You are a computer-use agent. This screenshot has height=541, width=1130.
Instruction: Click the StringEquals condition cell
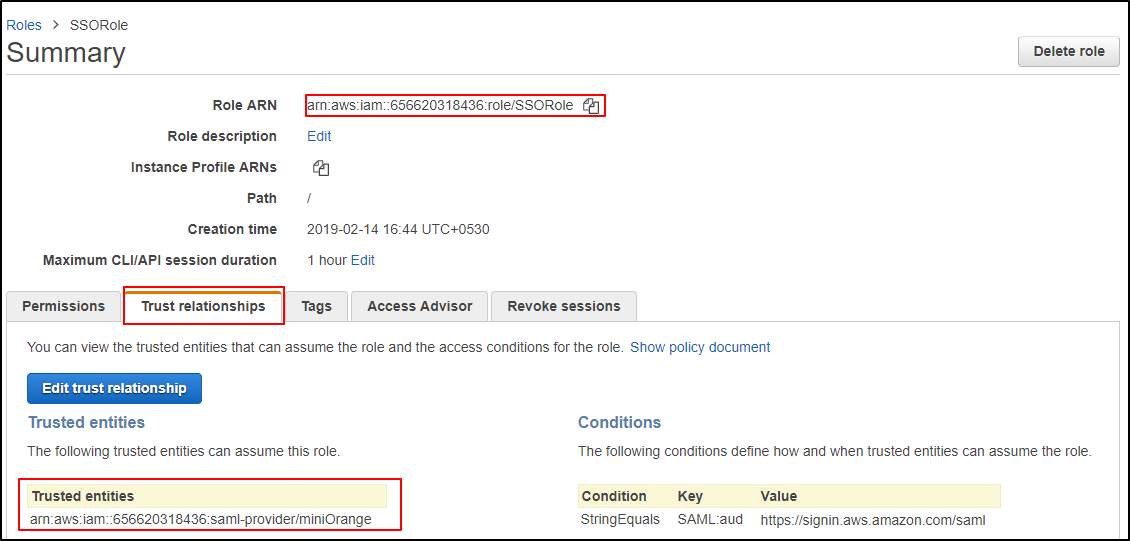(620, 520)
